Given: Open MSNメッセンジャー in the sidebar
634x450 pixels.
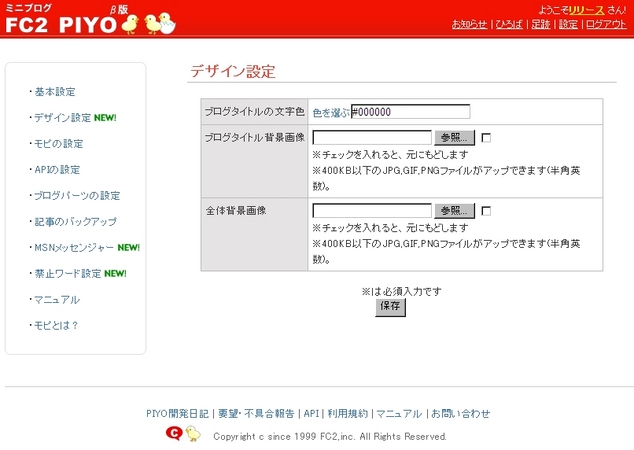Looking at the screenshot, I should [74, 247].
